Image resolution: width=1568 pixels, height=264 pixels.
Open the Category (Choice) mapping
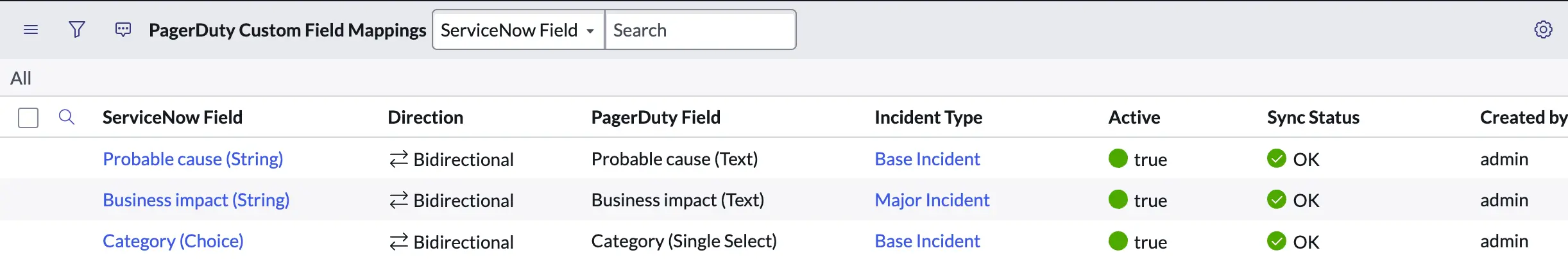[x=173, y=241]
